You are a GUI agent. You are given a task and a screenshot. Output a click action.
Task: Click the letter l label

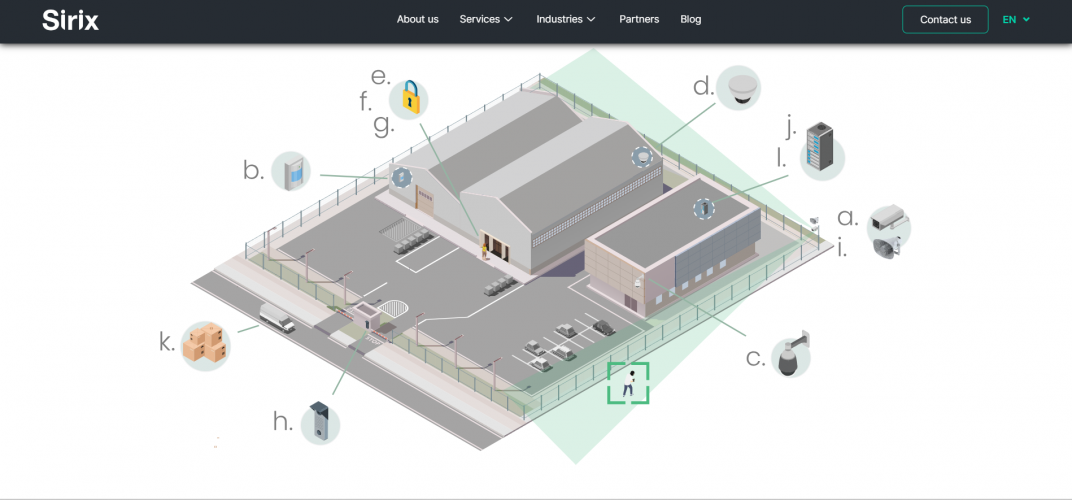781,159
